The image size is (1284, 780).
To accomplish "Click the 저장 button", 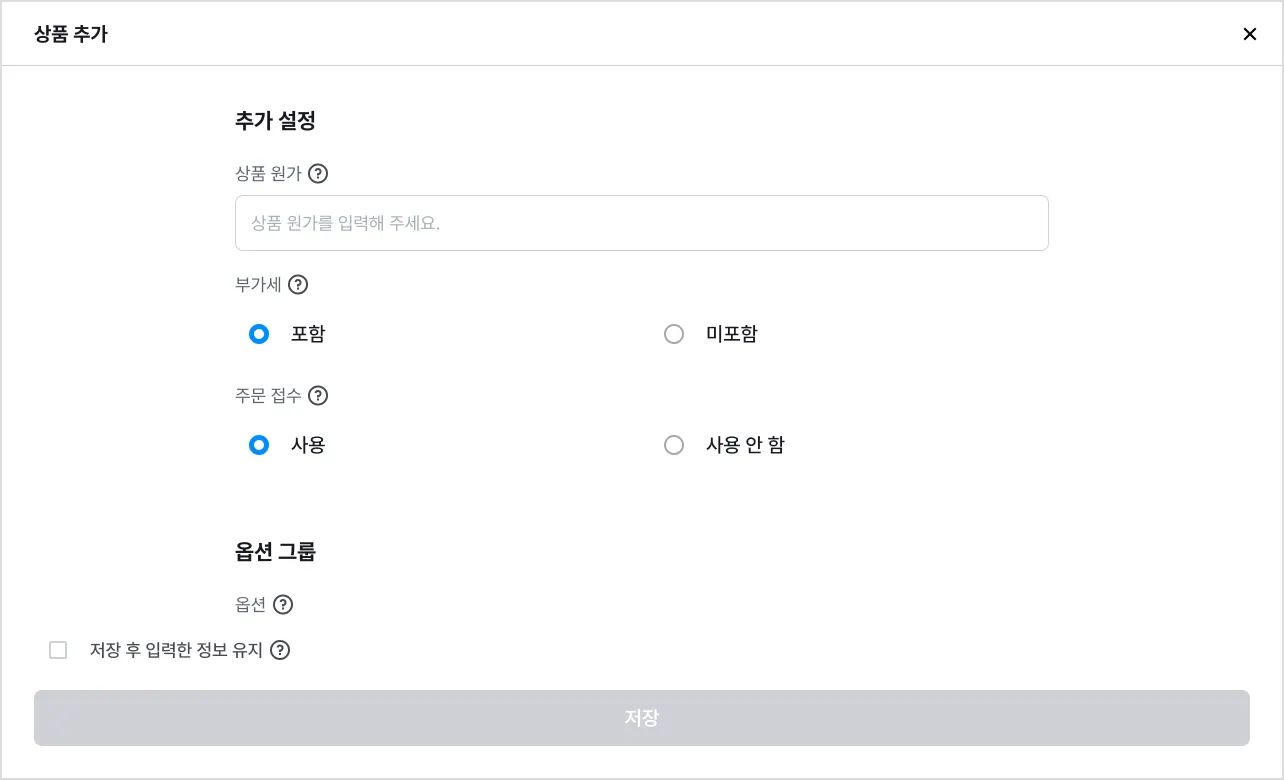I will click(642, 718).
